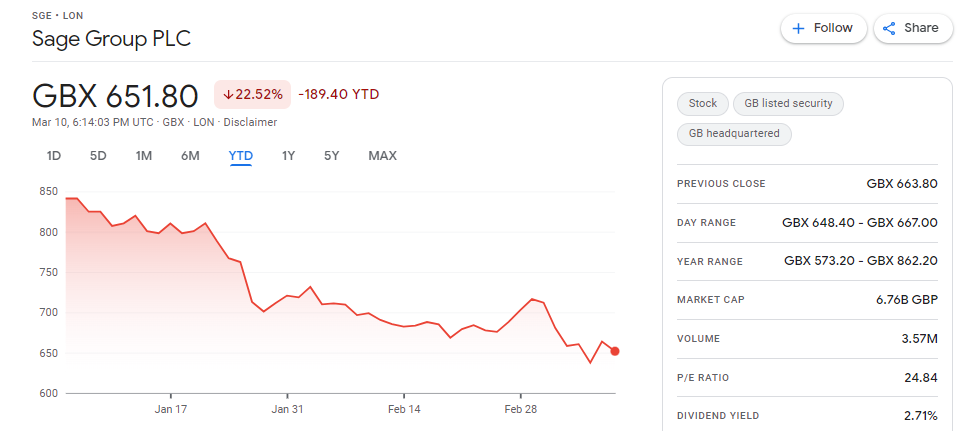The image size is (962, 431).
Task: Click the Feb 28 date on chart axis
Action: pos(521,410)
